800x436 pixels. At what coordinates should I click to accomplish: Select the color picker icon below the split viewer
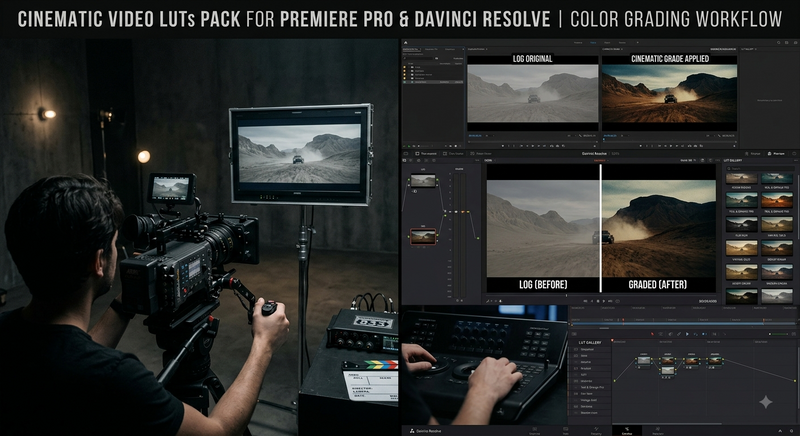(x=487, y=301)
